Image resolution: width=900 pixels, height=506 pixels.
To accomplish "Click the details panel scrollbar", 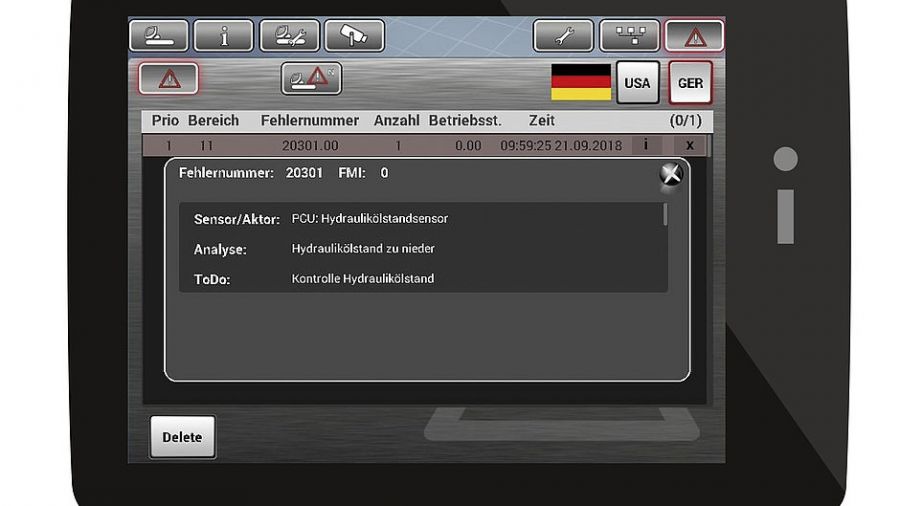I will coord(665,215).
